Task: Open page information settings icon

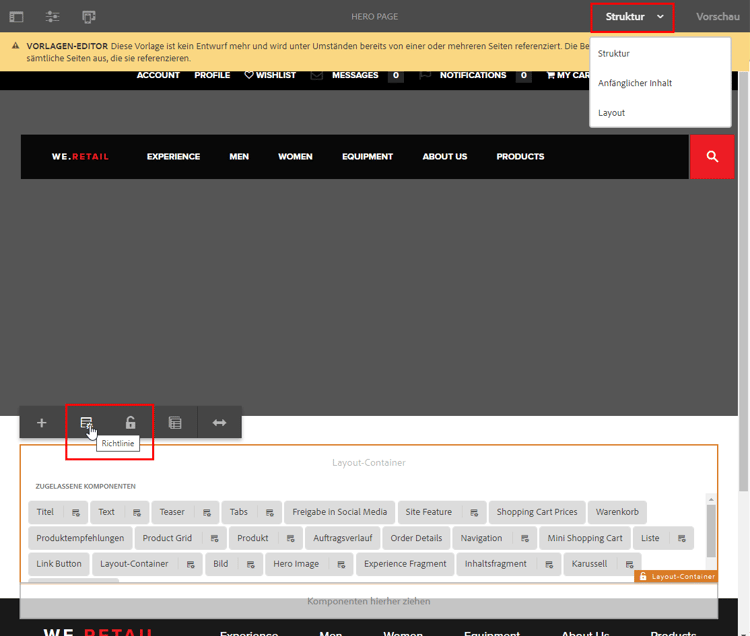Action: point(52,17)
